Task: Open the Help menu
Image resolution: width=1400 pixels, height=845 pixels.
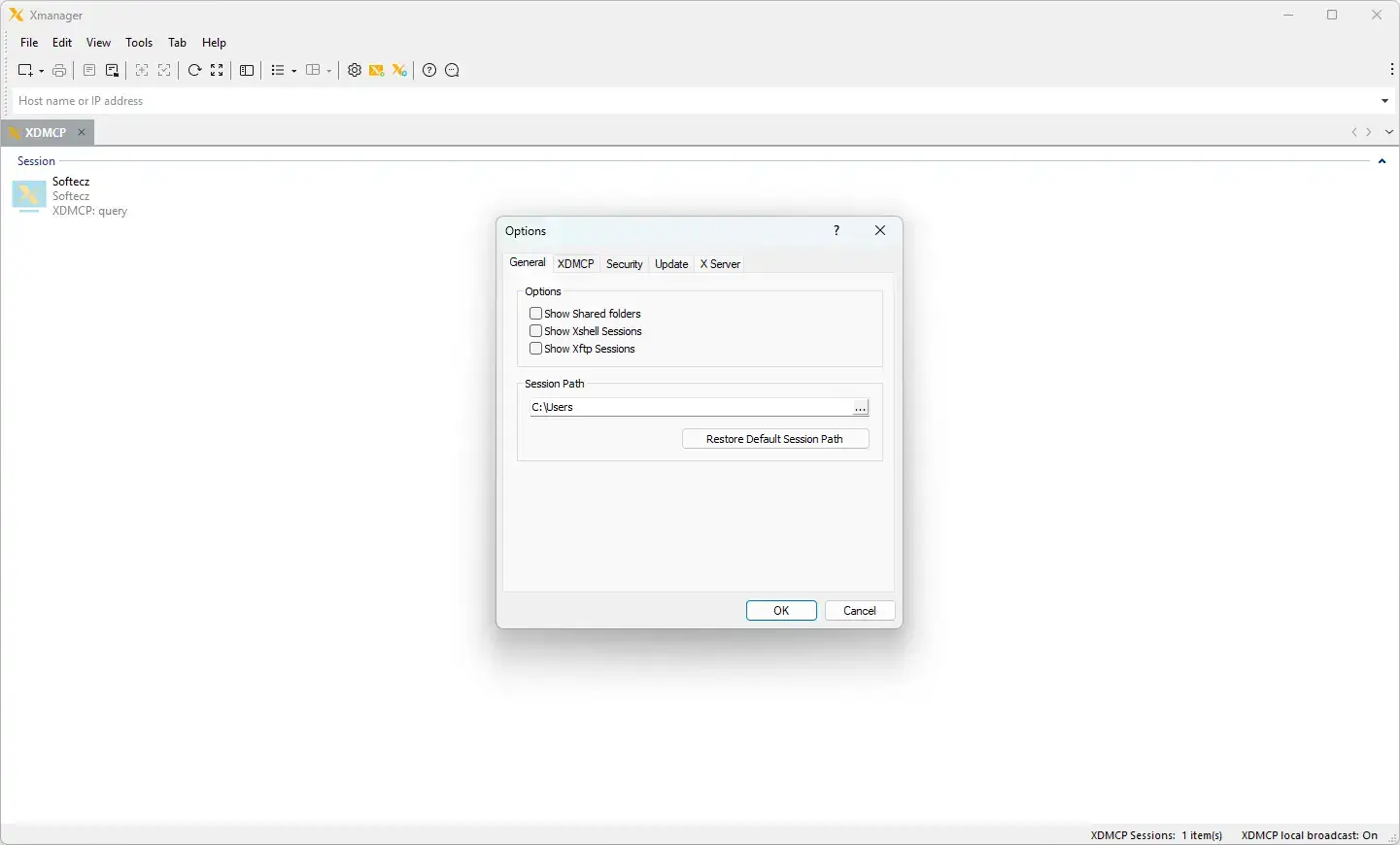Action: pos(214,43)
